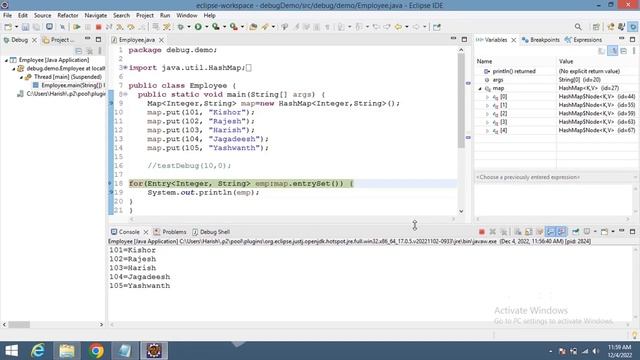Click the editor vertical scrollbar thumb
Screen dimensions: 640x360
pos(461,100)
